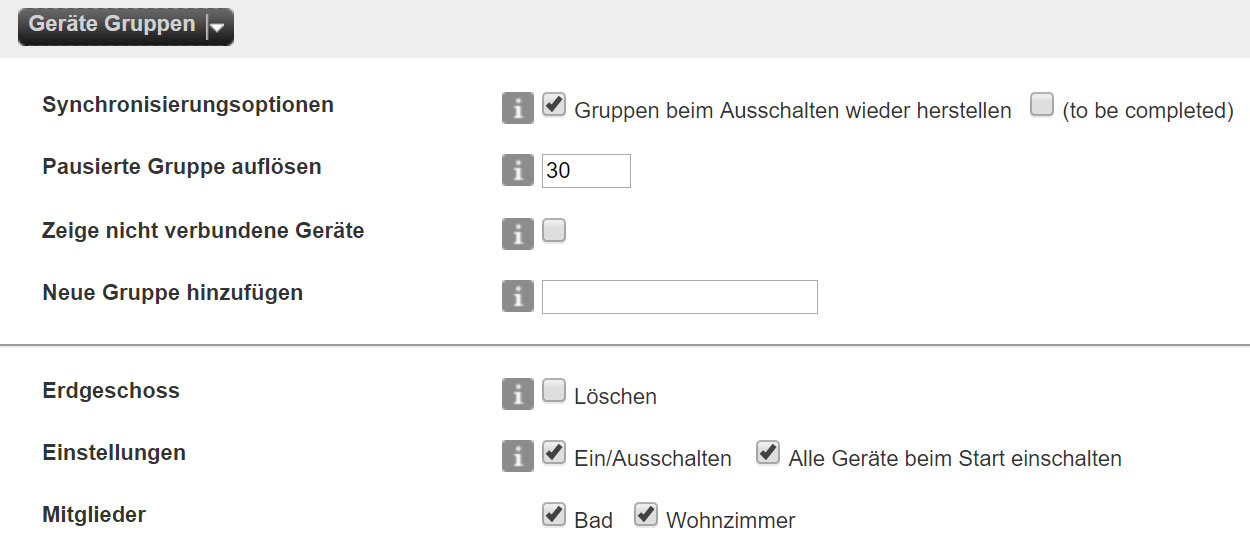Toggle the Ein/Ausschalten checkbox
This screenshot has height=551, width=1250.
[x=554, y=453]
